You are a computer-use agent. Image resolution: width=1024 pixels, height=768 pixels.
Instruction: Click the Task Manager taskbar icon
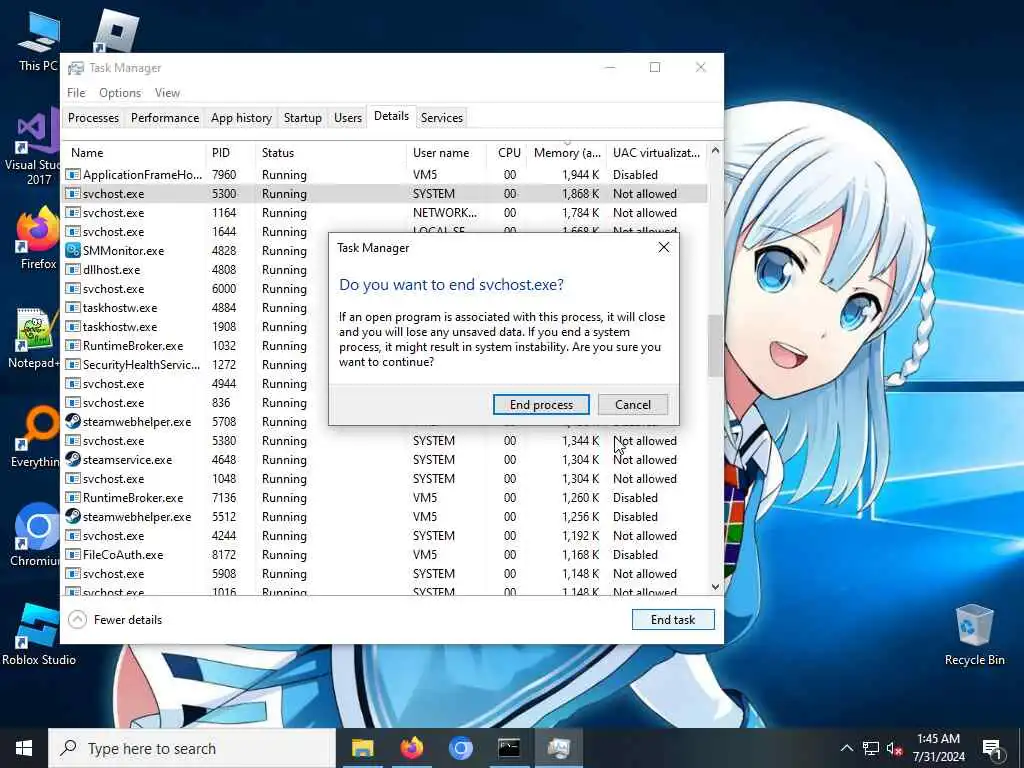click(x=558, y=748)
